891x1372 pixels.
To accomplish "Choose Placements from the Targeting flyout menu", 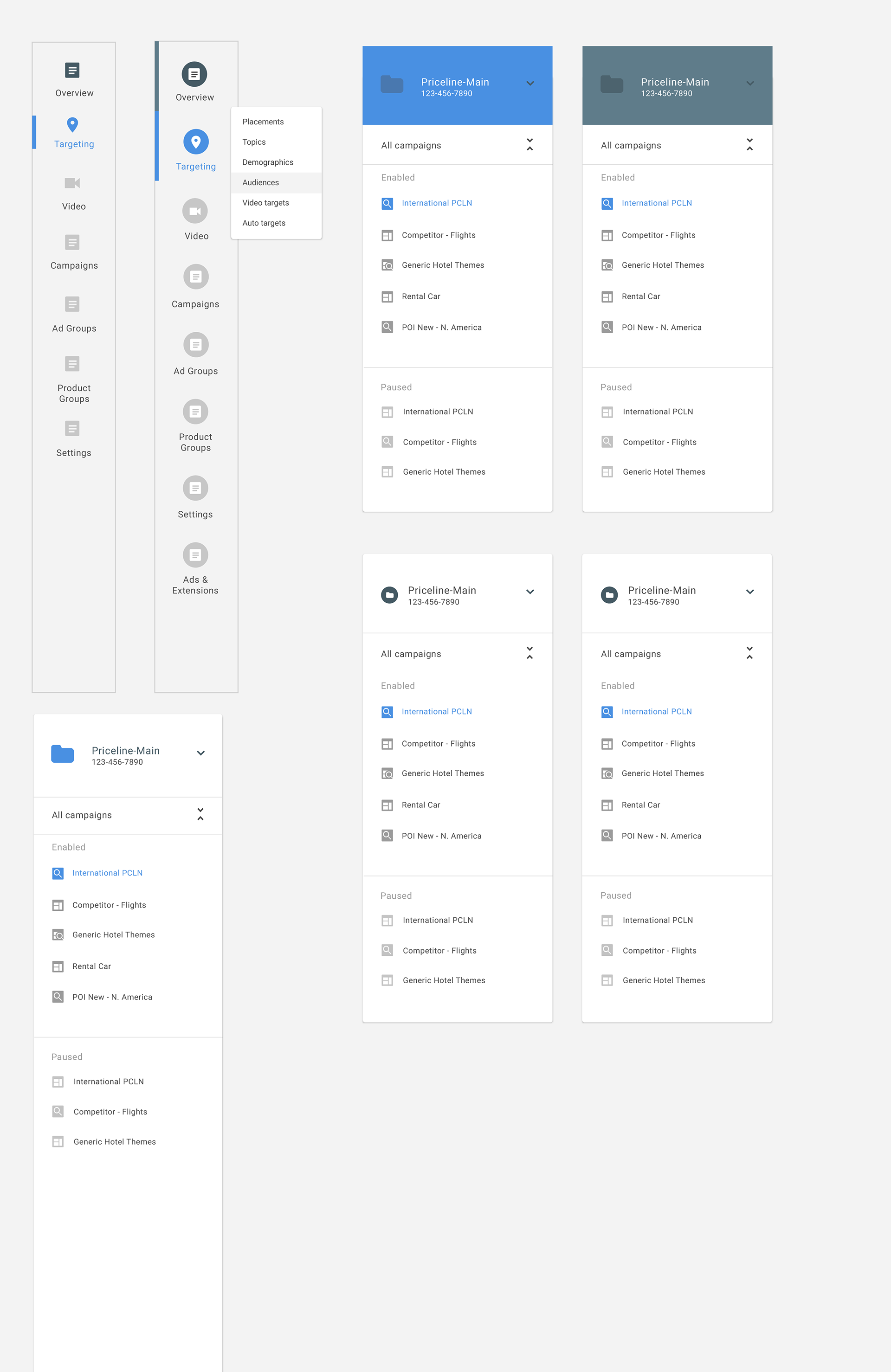I will (x=276, y=122).
